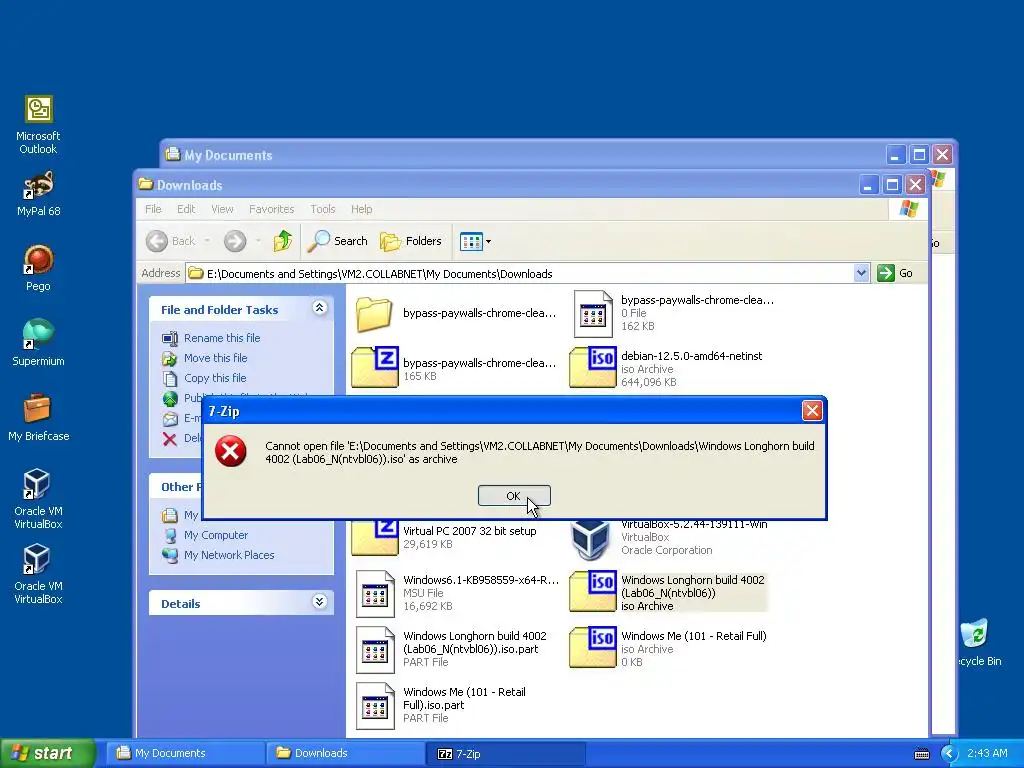
Task: Switch to 7-Zip taskbar button
Action: click(505, 753)
